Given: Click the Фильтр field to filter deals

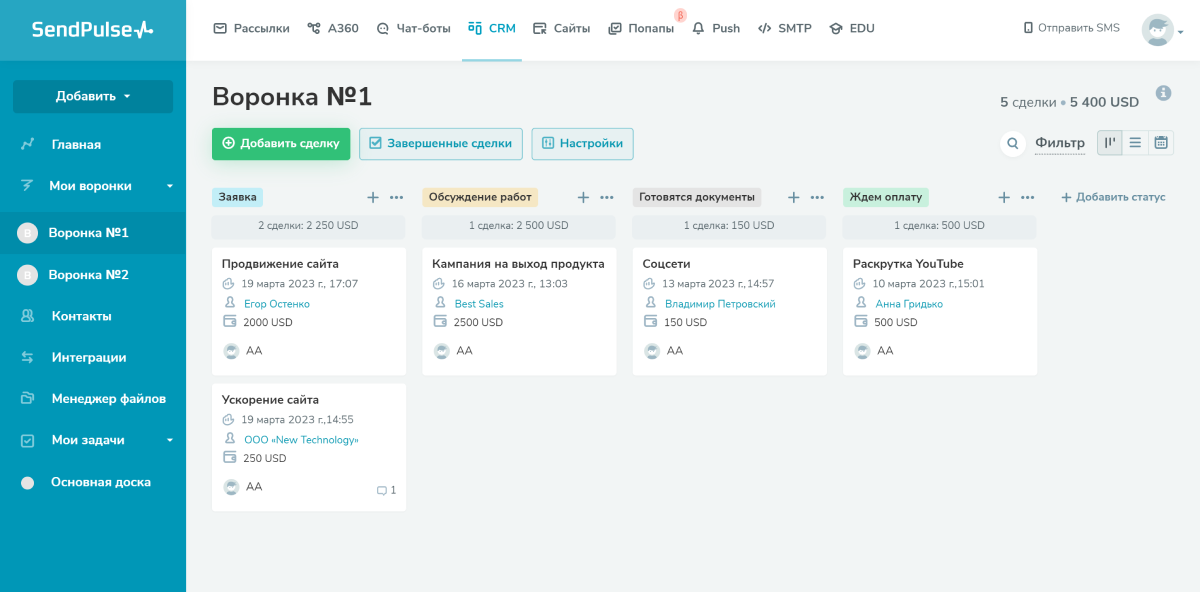Looking at the screenshot, I should [x=1060, y=143].
